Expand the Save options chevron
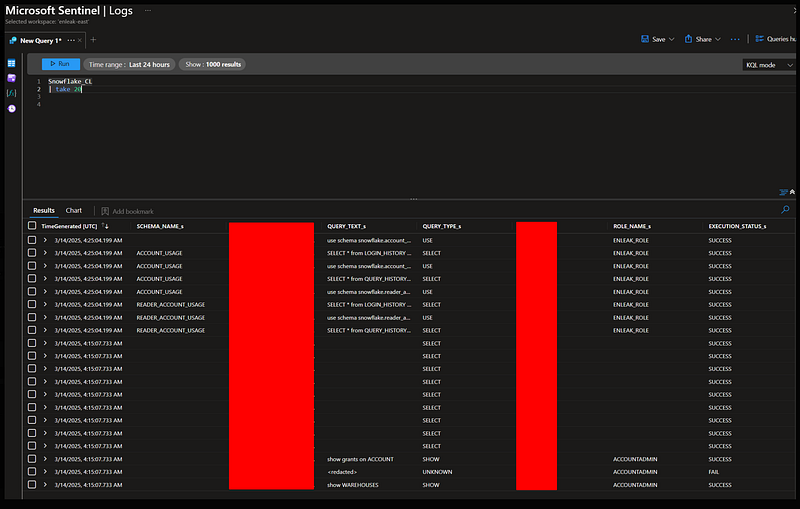This screenshot has height=509, width=800. [671, 39]
